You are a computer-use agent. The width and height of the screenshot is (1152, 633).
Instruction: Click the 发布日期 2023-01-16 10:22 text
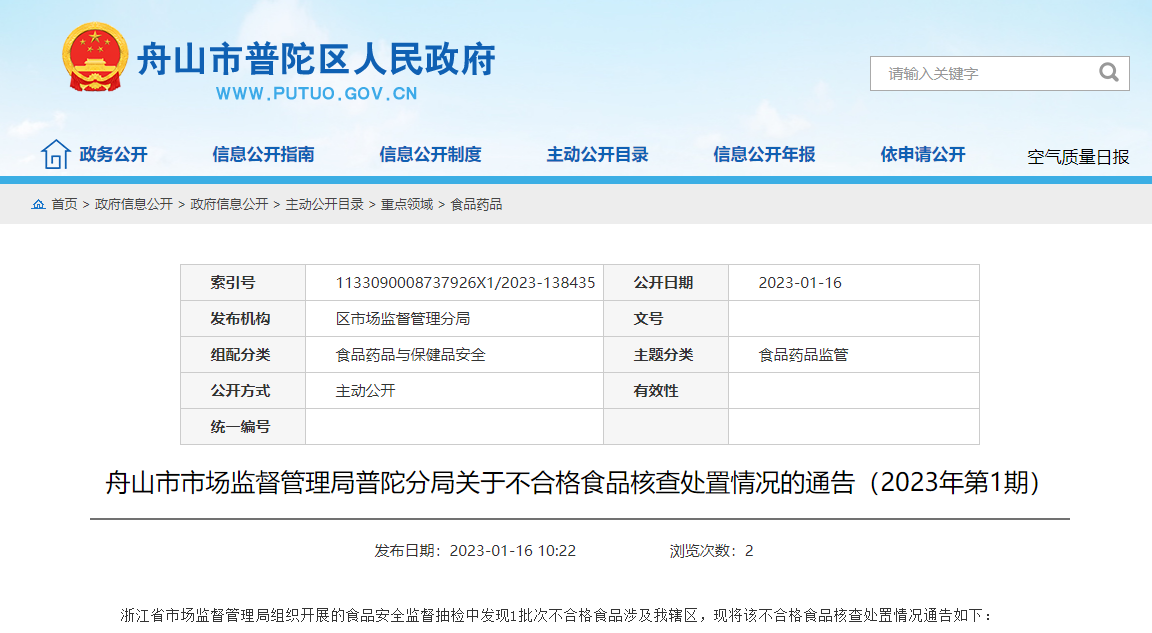[x=475, y=551]
